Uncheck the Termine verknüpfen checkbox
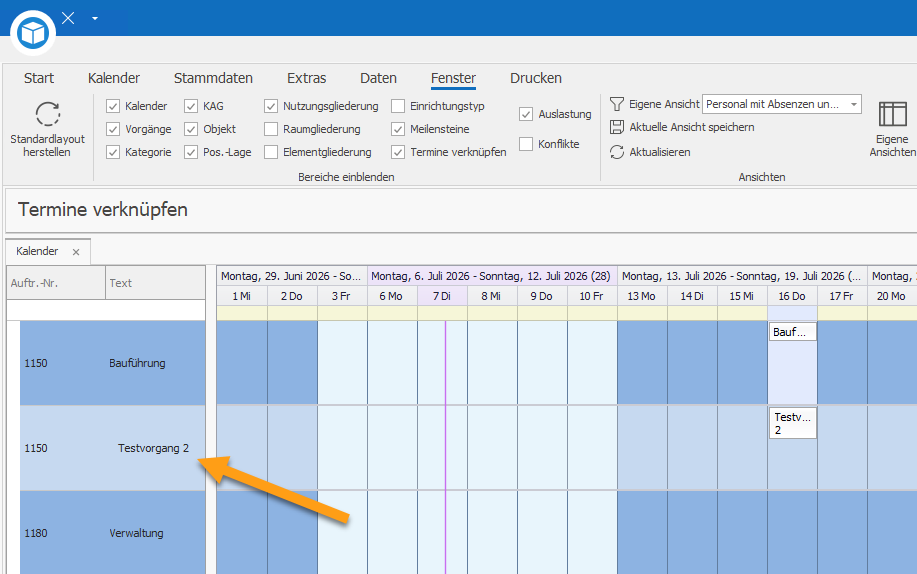The image size is (917, 574). click(x=398, y=152)
